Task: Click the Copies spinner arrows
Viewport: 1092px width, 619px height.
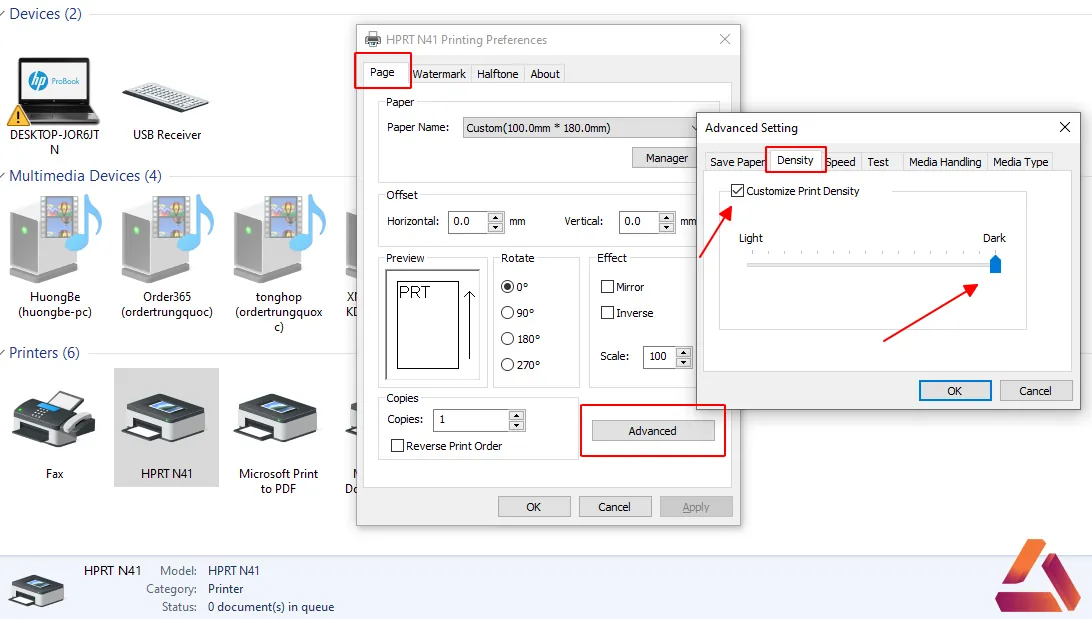Action: click(516, 421)
